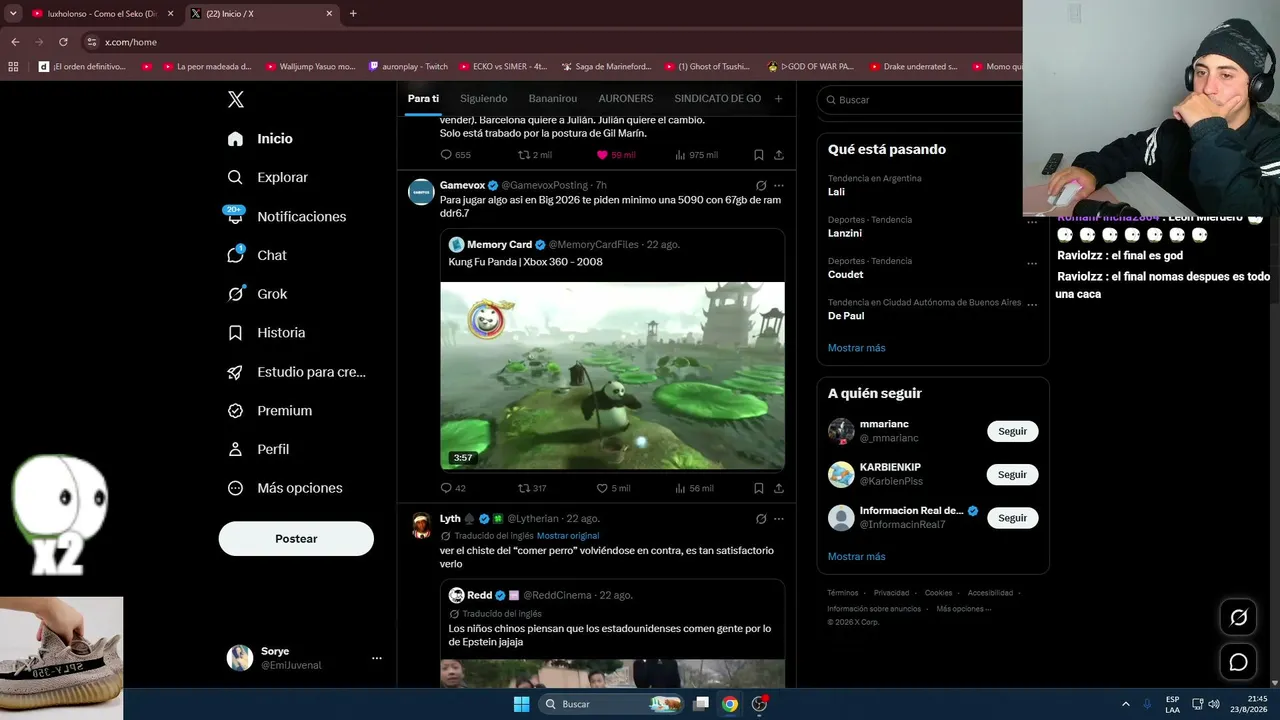Open Task View on the taskbar
This screenshot has width=1280, height=720.
coord(702,704)
